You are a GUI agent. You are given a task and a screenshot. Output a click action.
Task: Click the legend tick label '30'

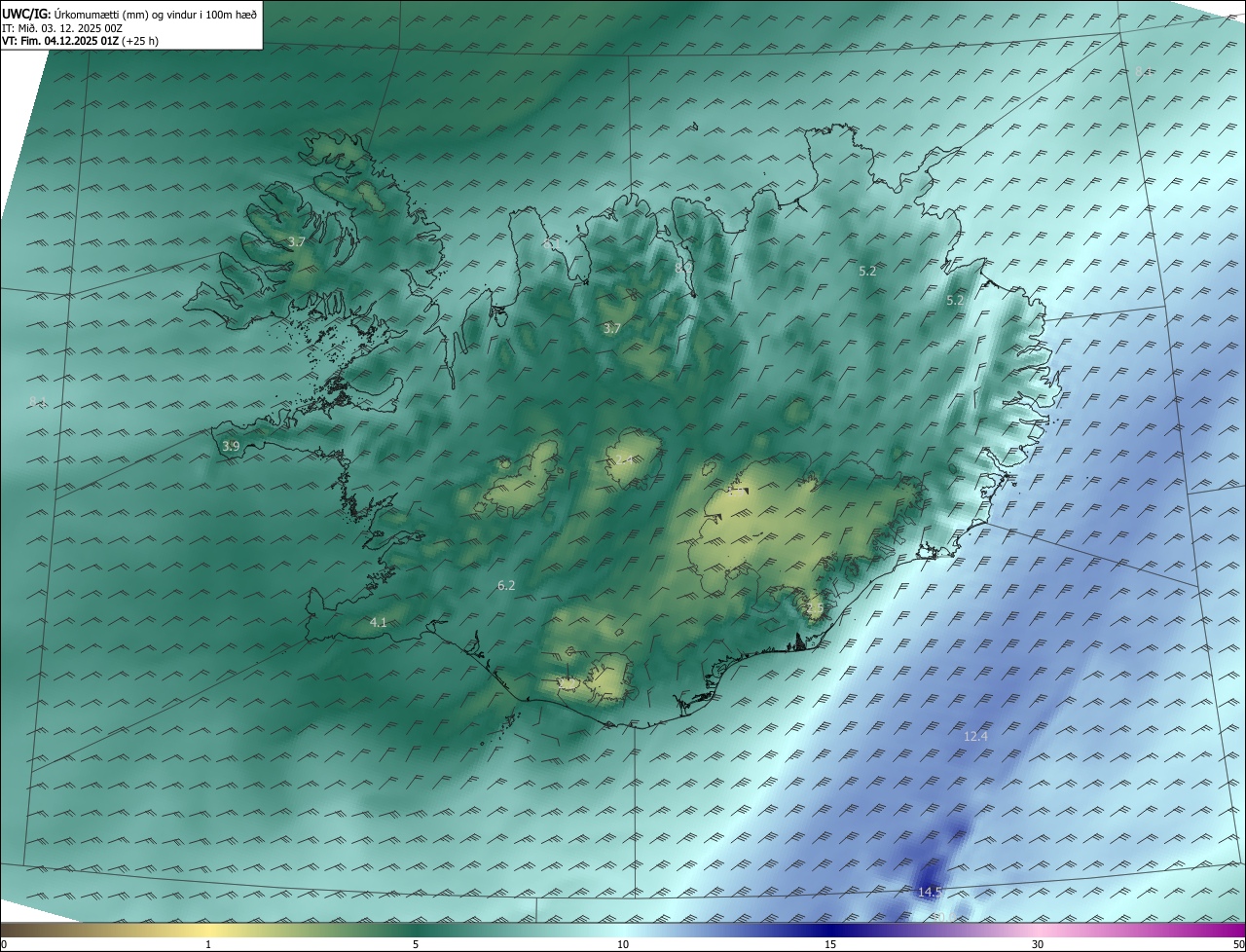coord(1038,944)
